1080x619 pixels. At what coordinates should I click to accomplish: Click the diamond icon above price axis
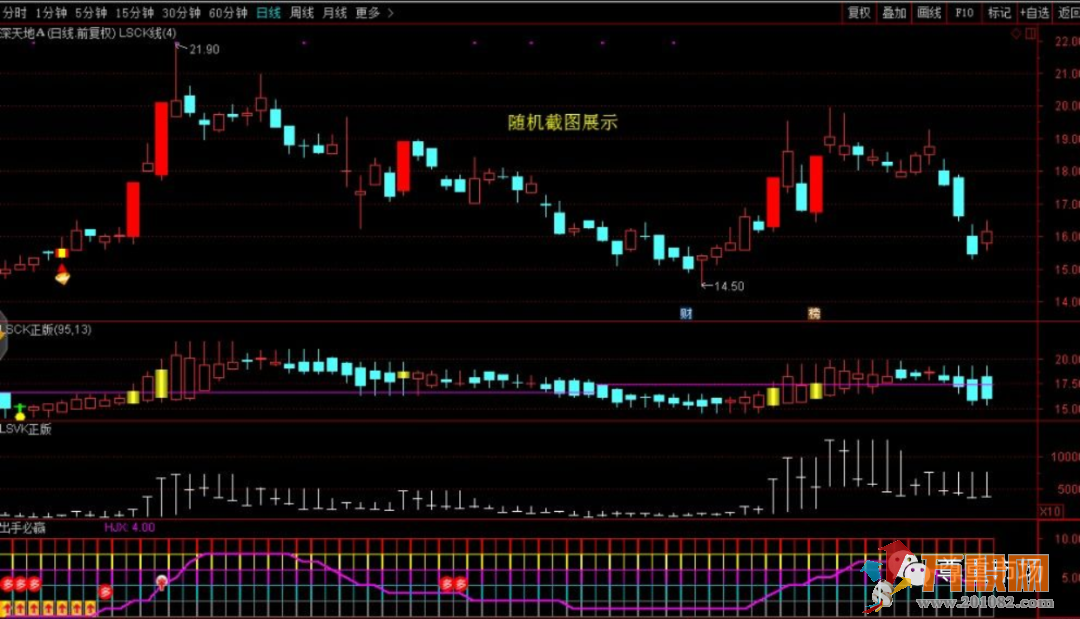click(x=1016, y=33)
